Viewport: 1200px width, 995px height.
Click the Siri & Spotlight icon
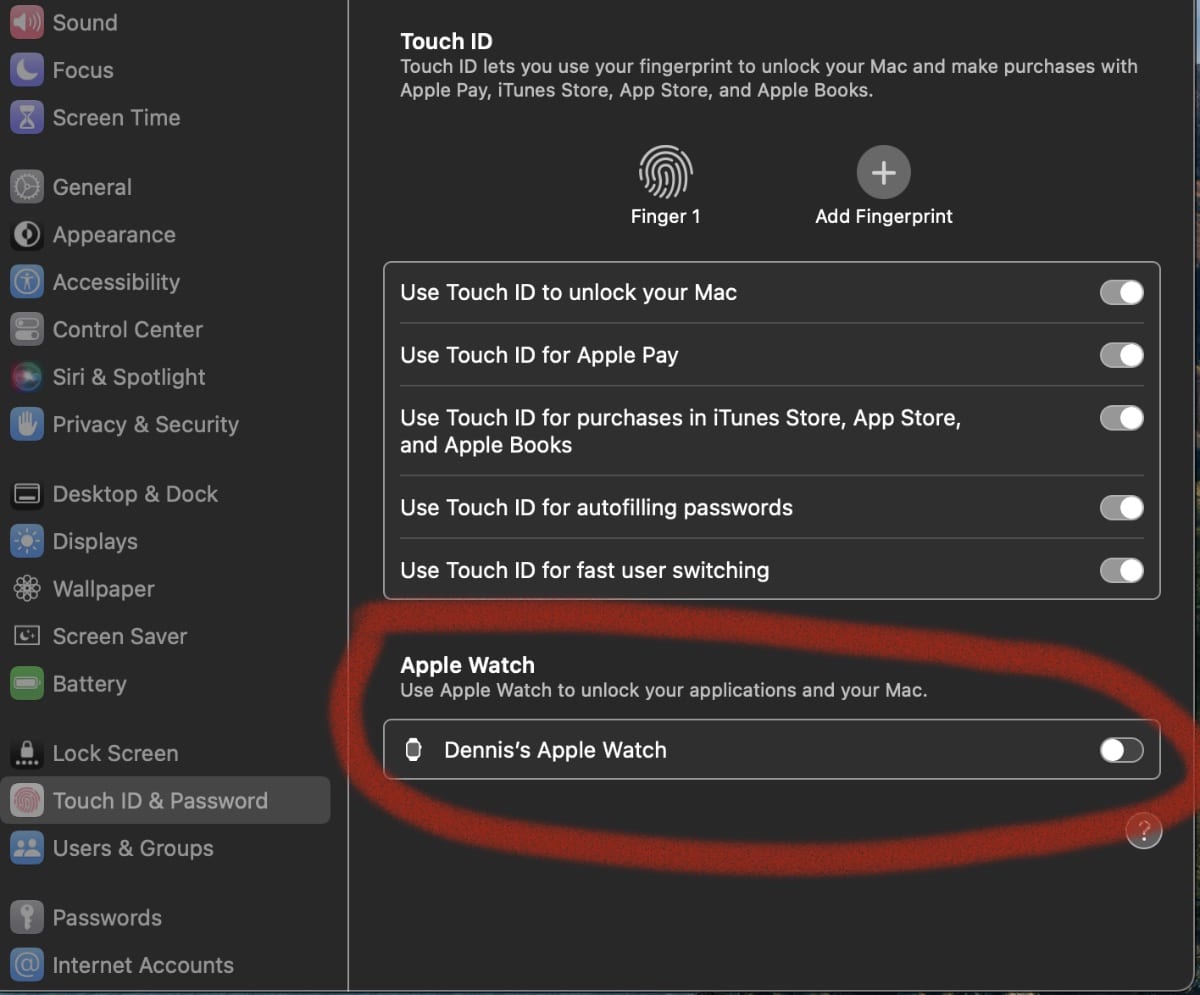[27, 377]
